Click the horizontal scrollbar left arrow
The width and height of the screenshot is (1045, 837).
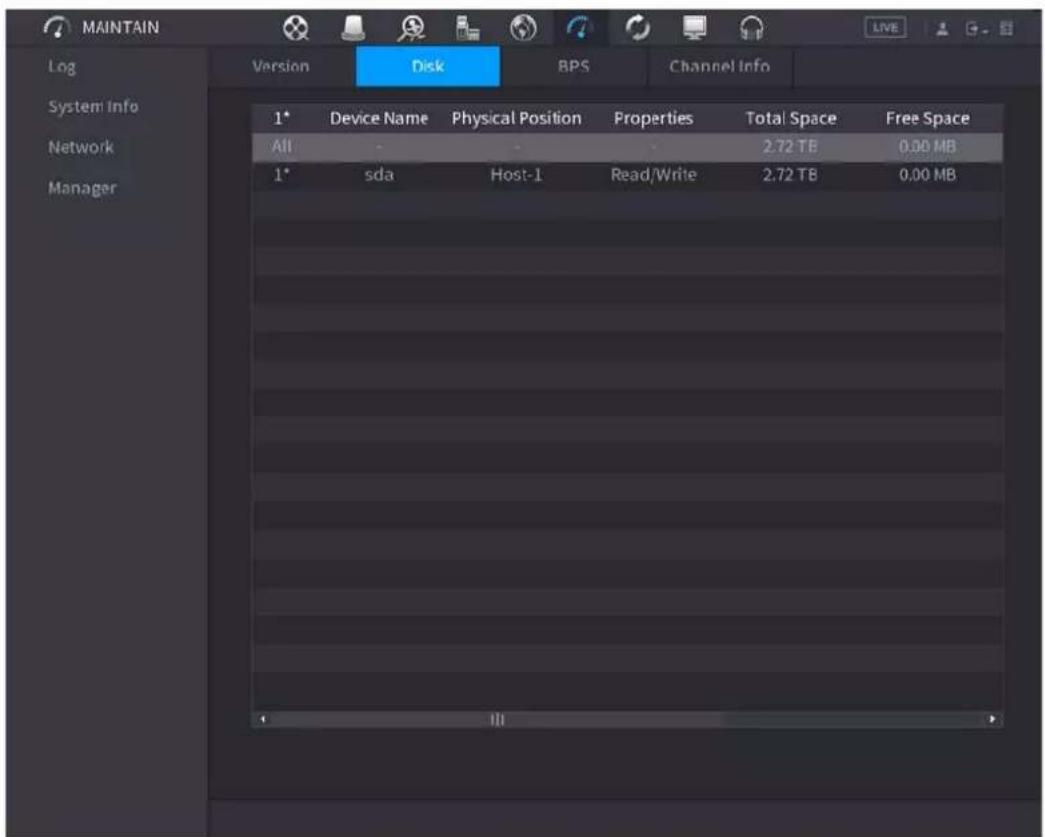pos(263,720)
